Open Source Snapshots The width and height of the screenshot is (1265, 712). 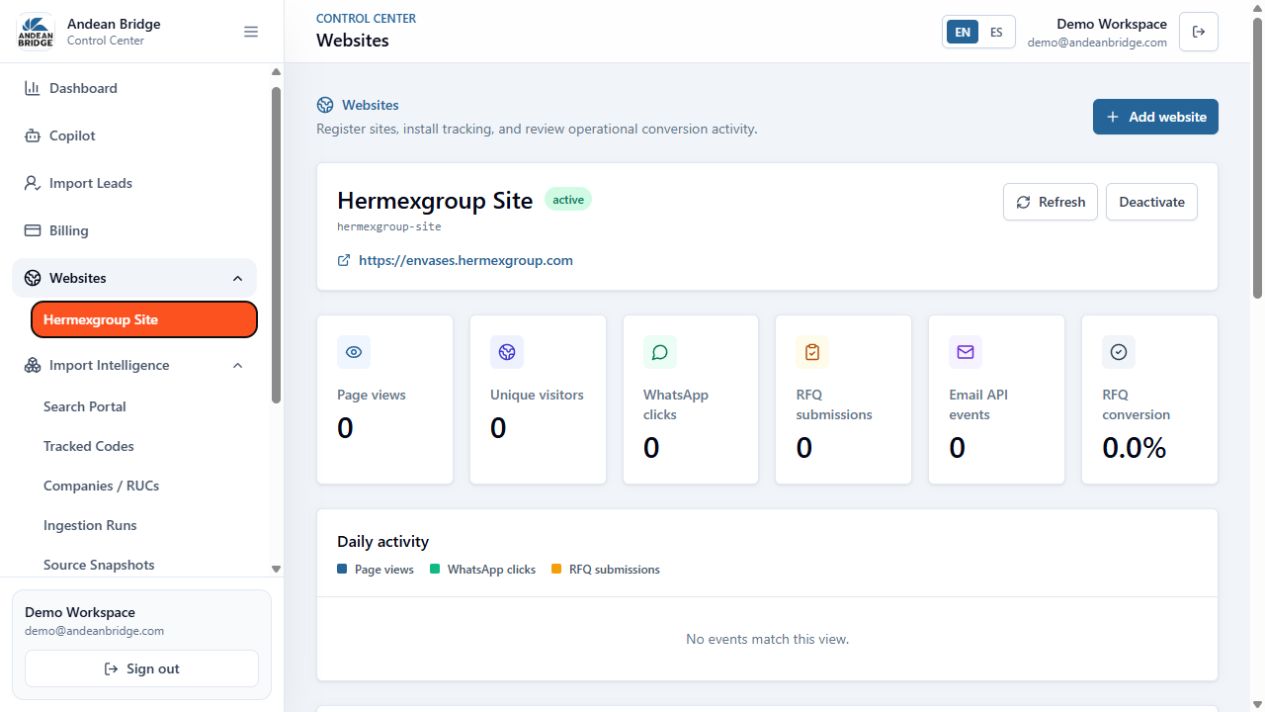pyautogui.click(x=99, y=565)
